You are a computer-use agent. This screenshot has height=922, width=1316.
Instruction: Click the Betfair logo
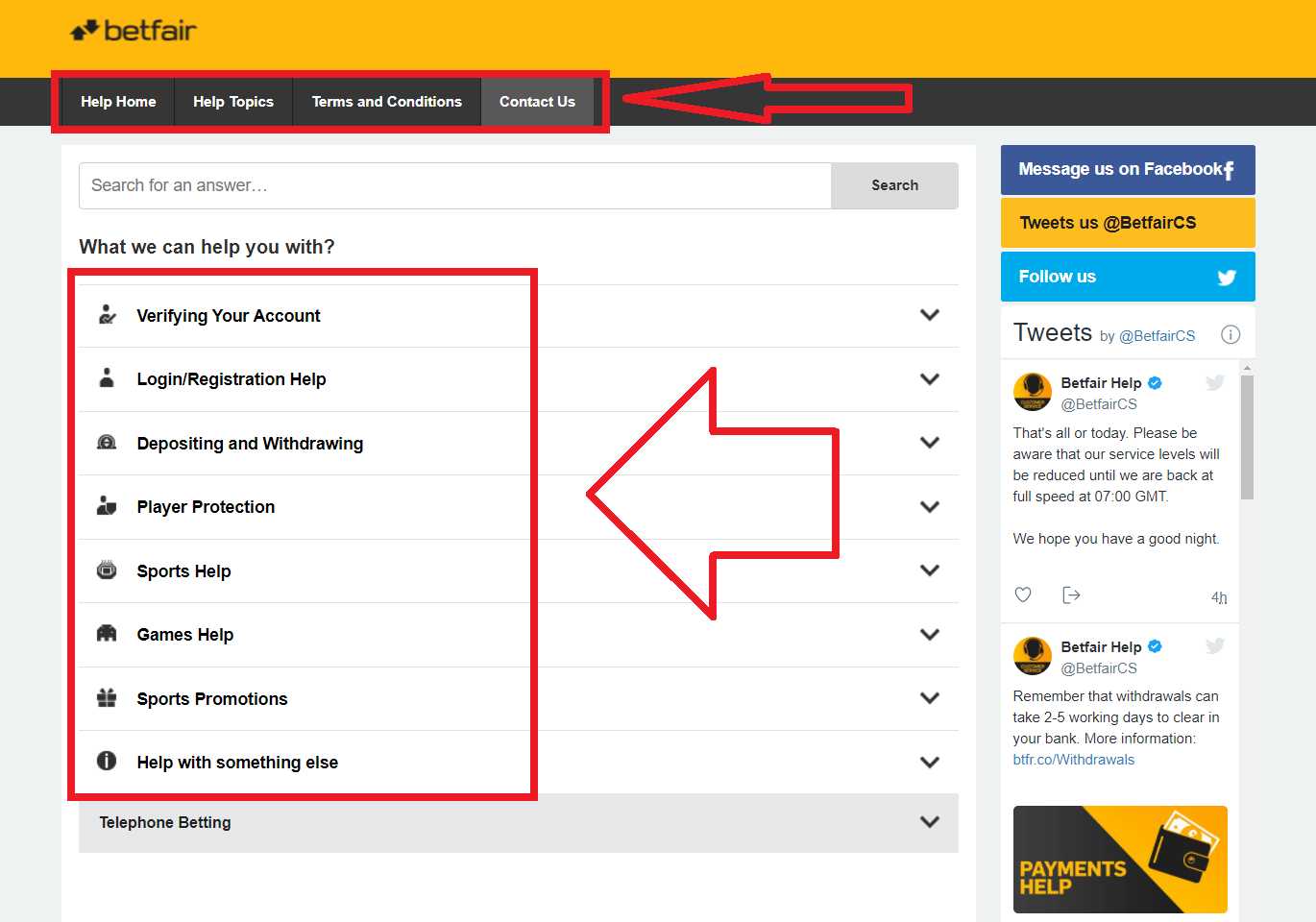134,31
